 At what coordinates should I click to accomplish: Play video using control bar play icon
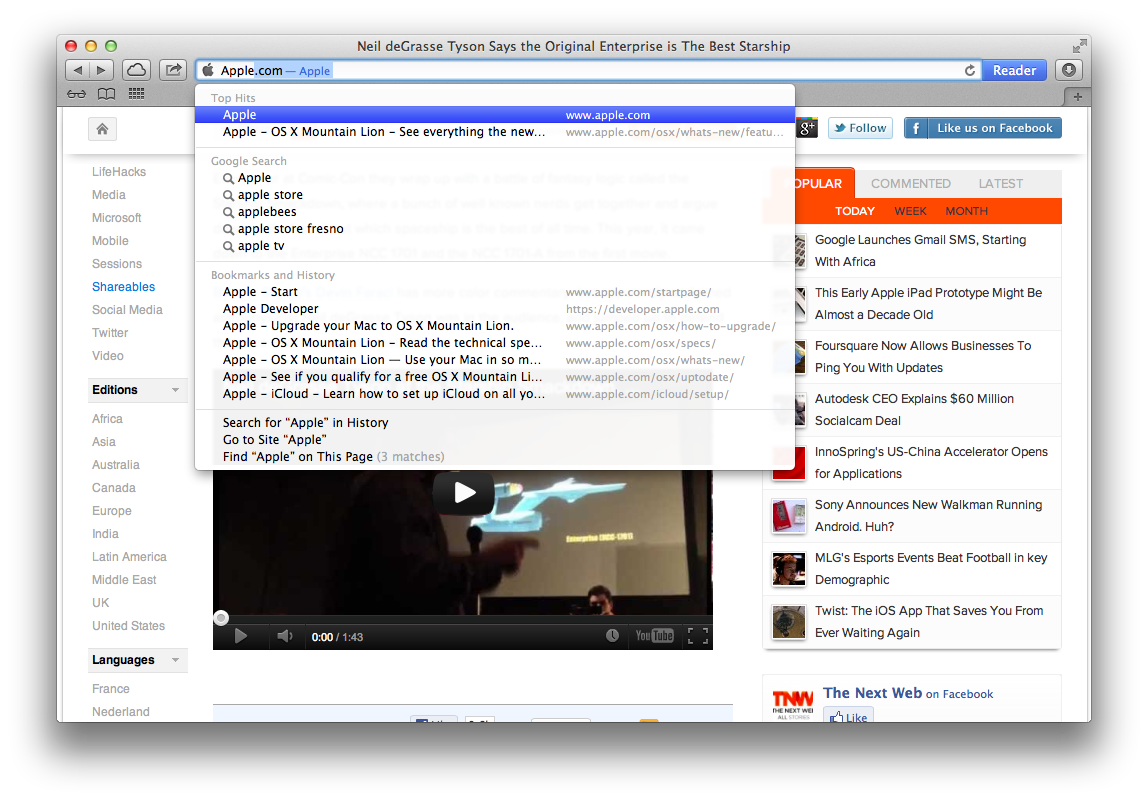coord(240,636)
